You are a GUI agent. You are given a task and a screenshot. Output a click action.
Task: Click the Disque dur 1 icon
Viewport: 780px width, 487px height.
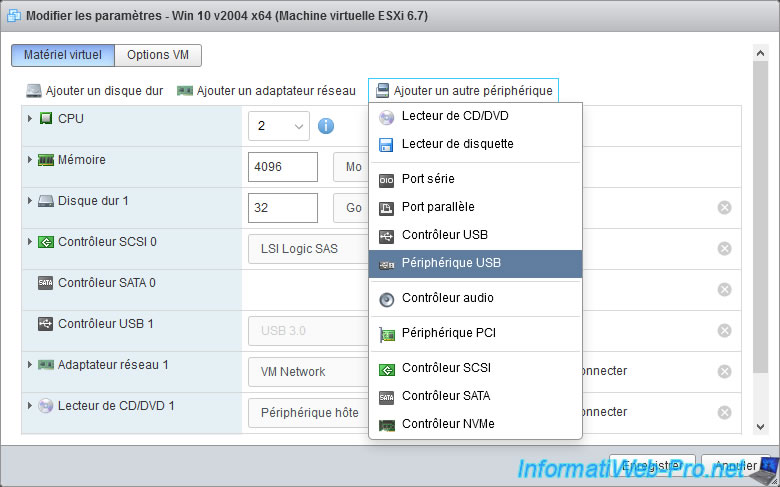46,201
